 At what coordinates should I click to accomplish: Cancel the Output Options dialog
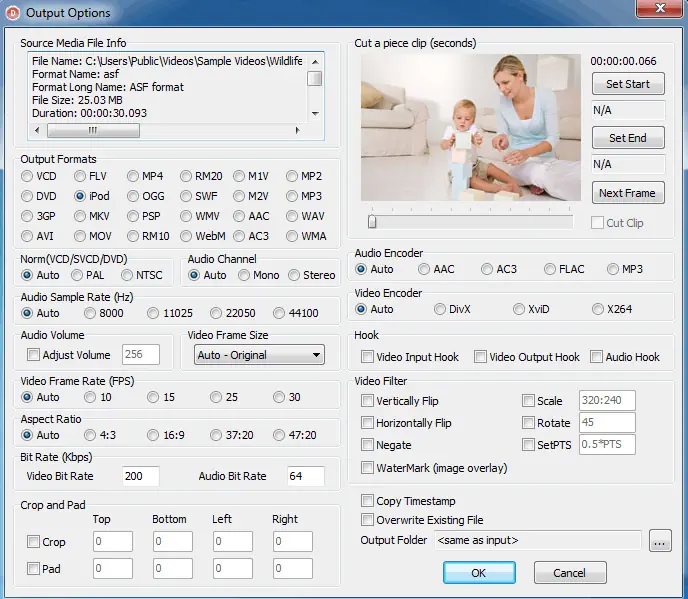(570, 573)
